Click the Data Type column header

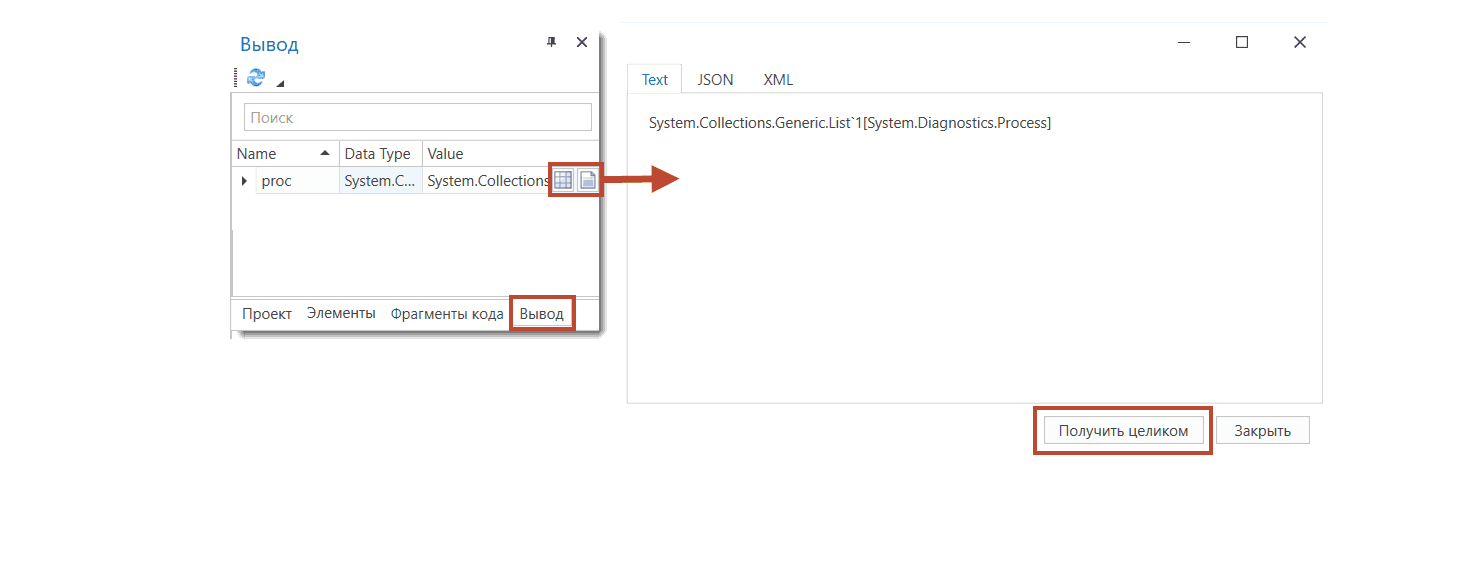point(377,154)
